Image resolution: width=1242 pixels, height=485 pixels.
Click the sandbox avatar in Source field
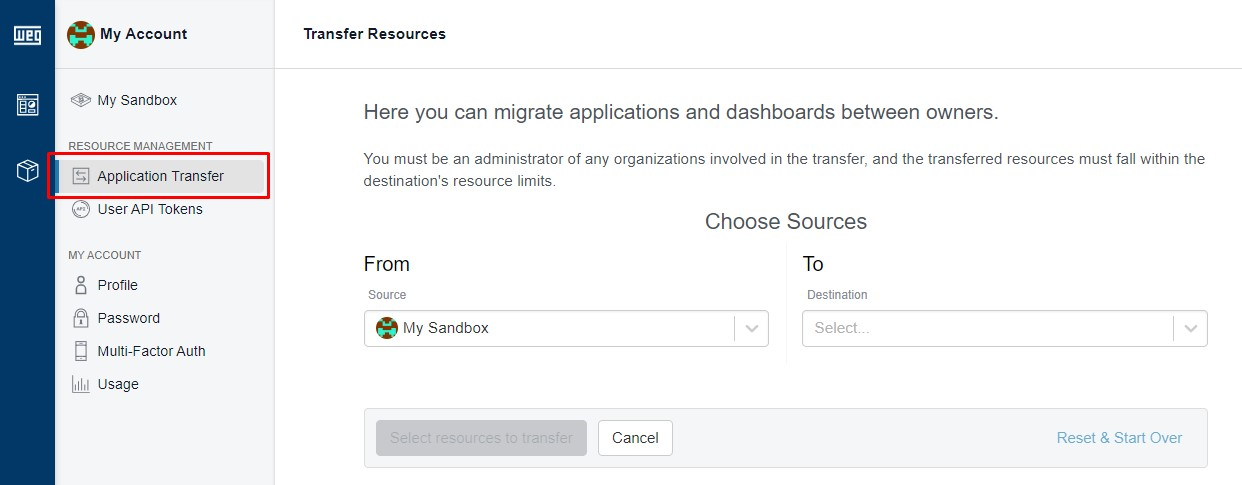pyautogui.click(x=386, y=328)
